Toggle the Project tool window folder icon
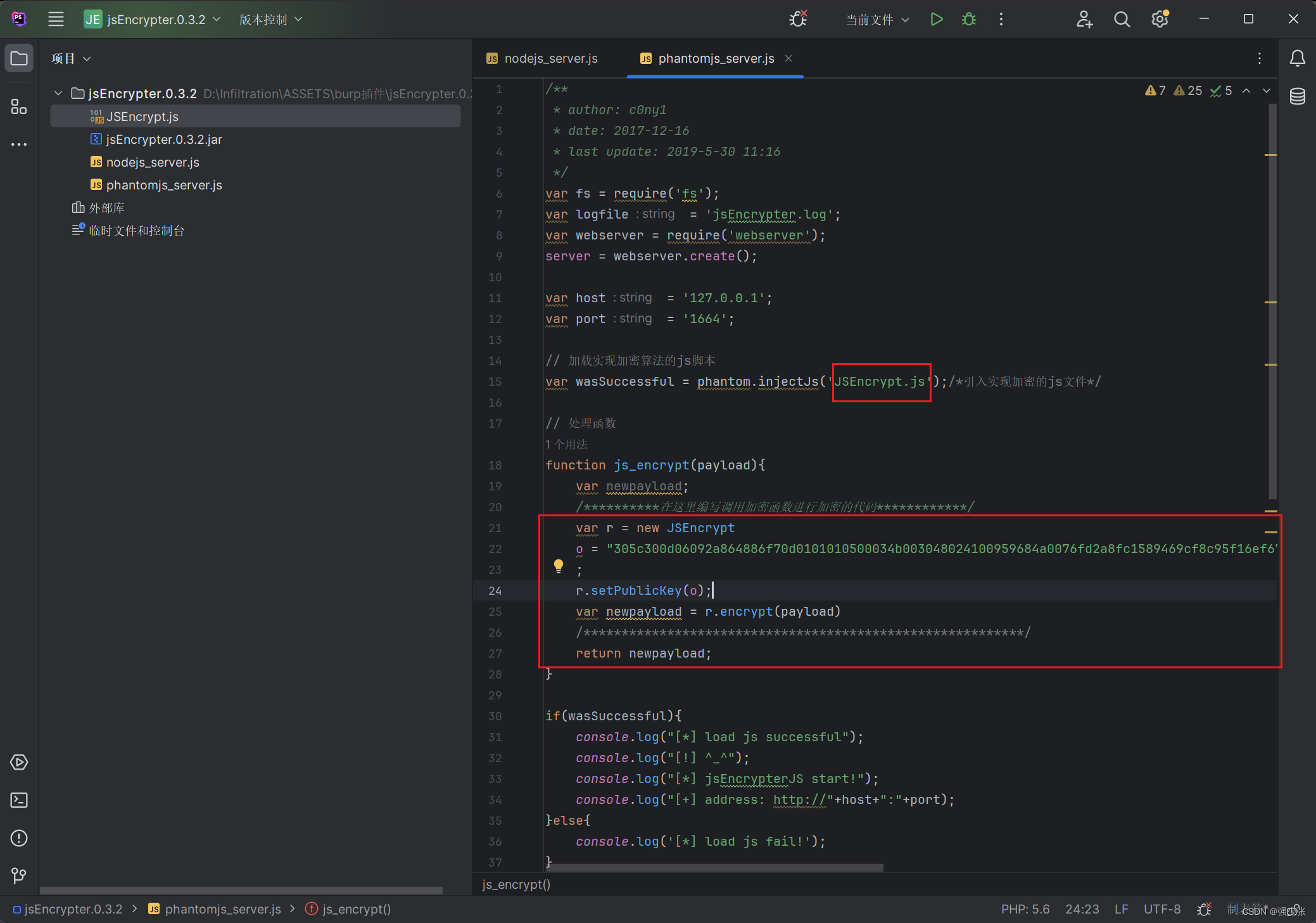This screenshot has height=923, width=1316. pyautogui.click(x=19, y=58)
